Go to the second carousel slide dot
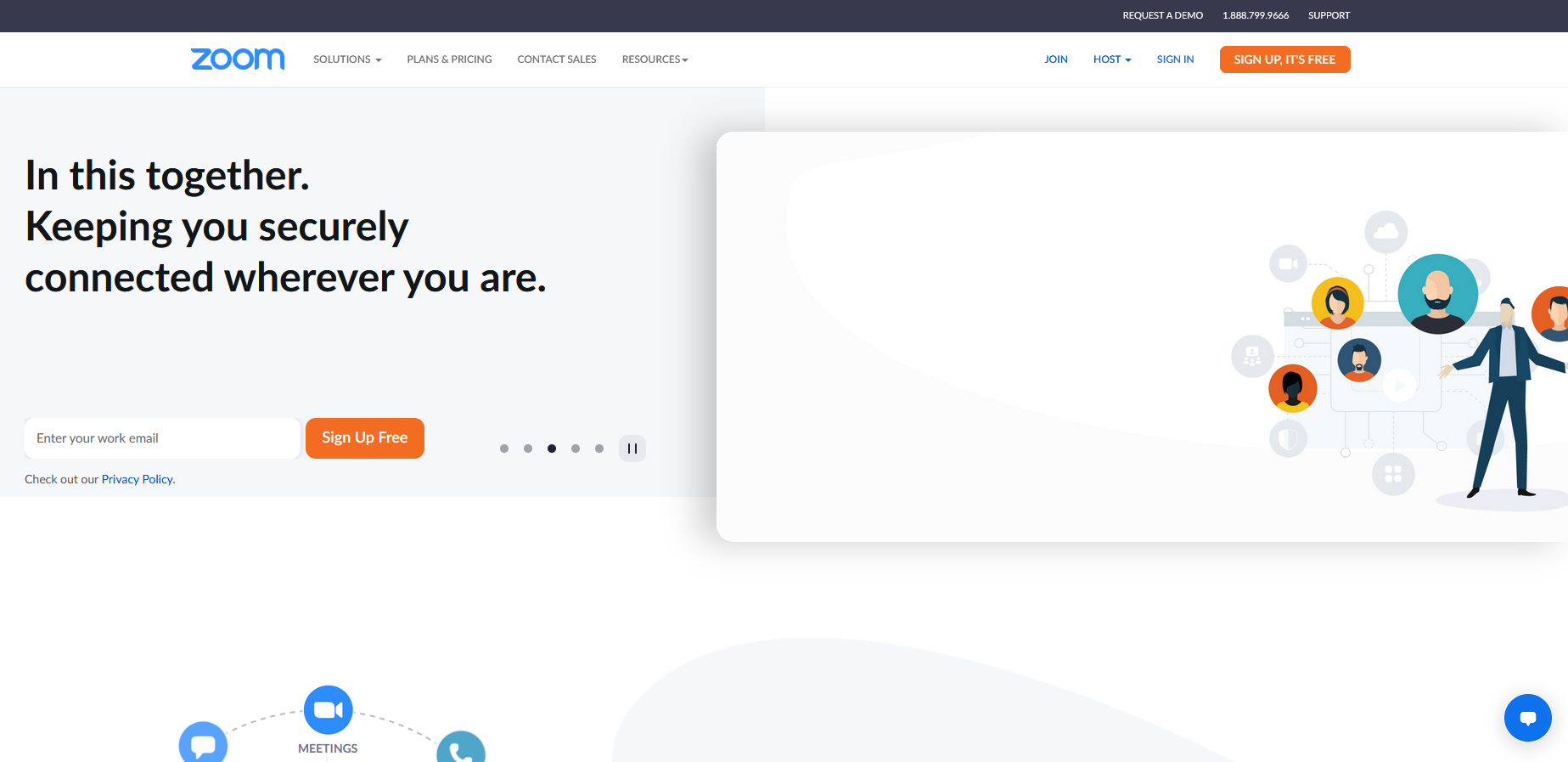1568x762 pixels. point(528,449)
